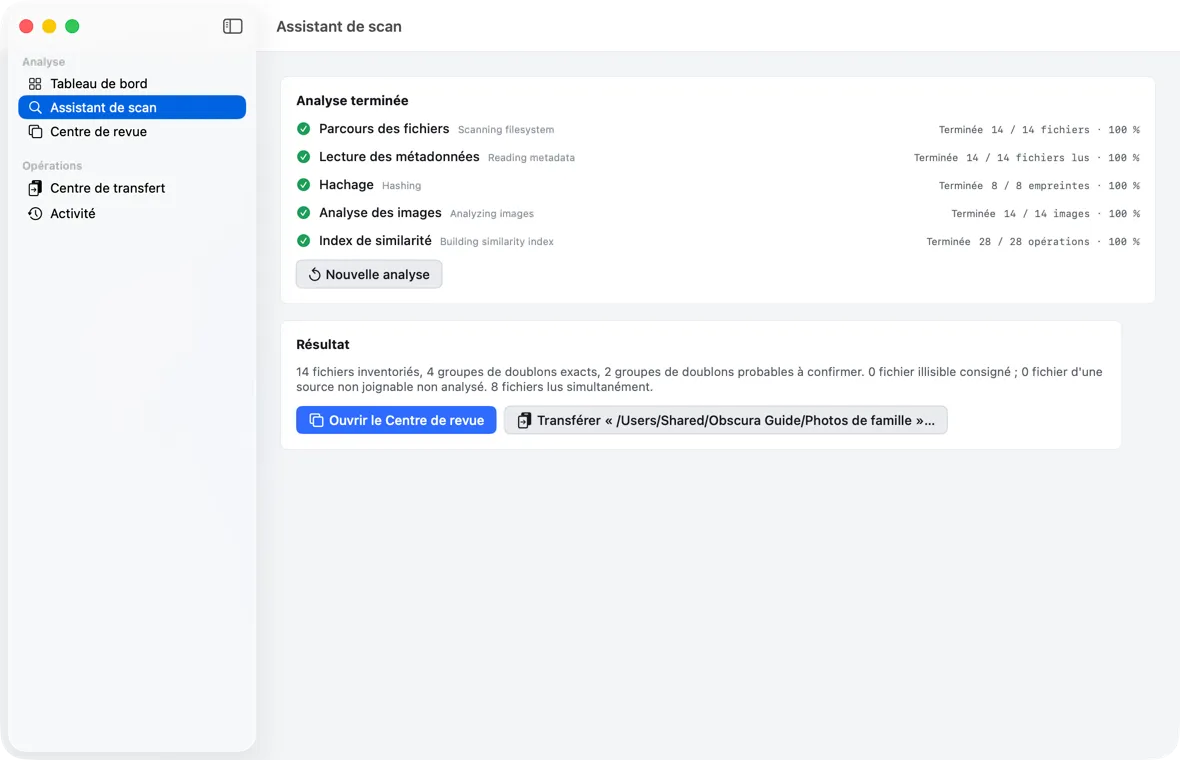This screenshot has height=760, width=1180.
Task: Click the green macOS fullscreen button
Action: [x=72, y=26]
